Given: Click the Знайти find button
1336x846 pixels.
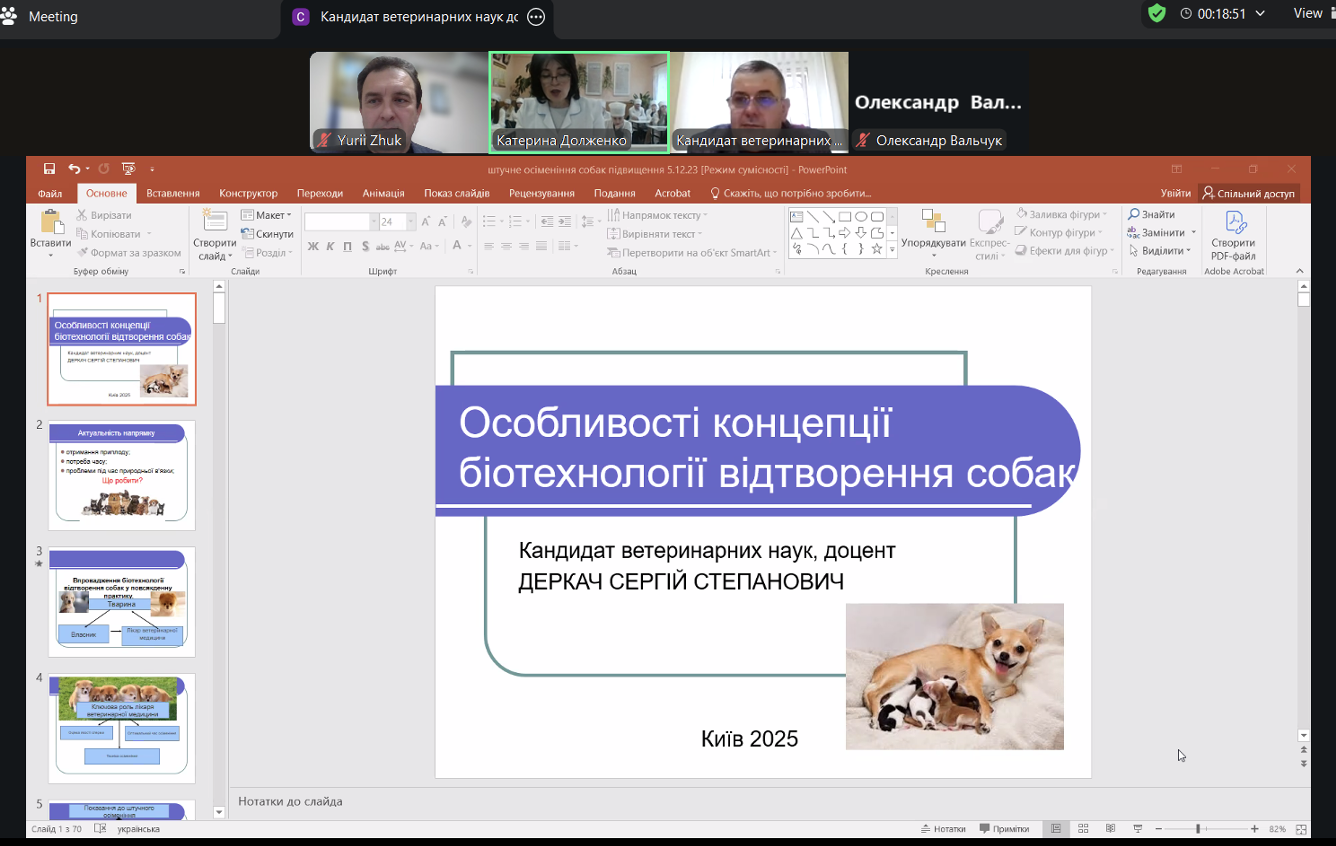Looking at the screenshot, I should pos(1152,214).
